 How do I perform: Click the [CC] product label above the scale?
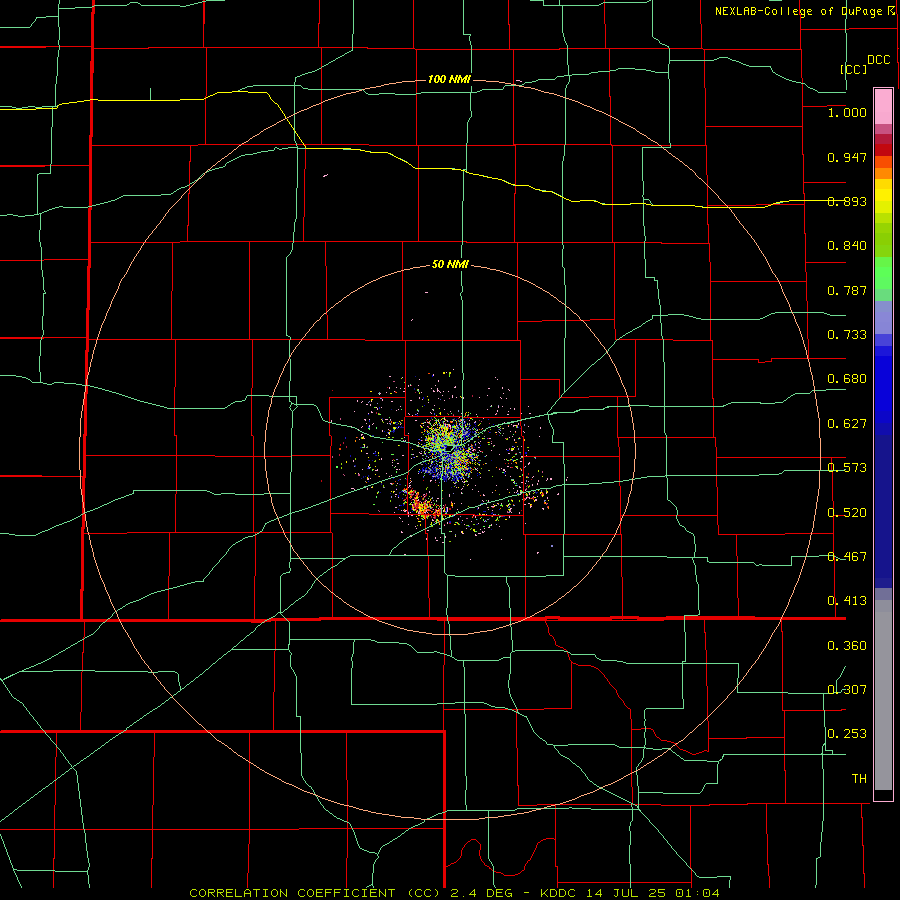pyautogui.click(x=853, y=69)
